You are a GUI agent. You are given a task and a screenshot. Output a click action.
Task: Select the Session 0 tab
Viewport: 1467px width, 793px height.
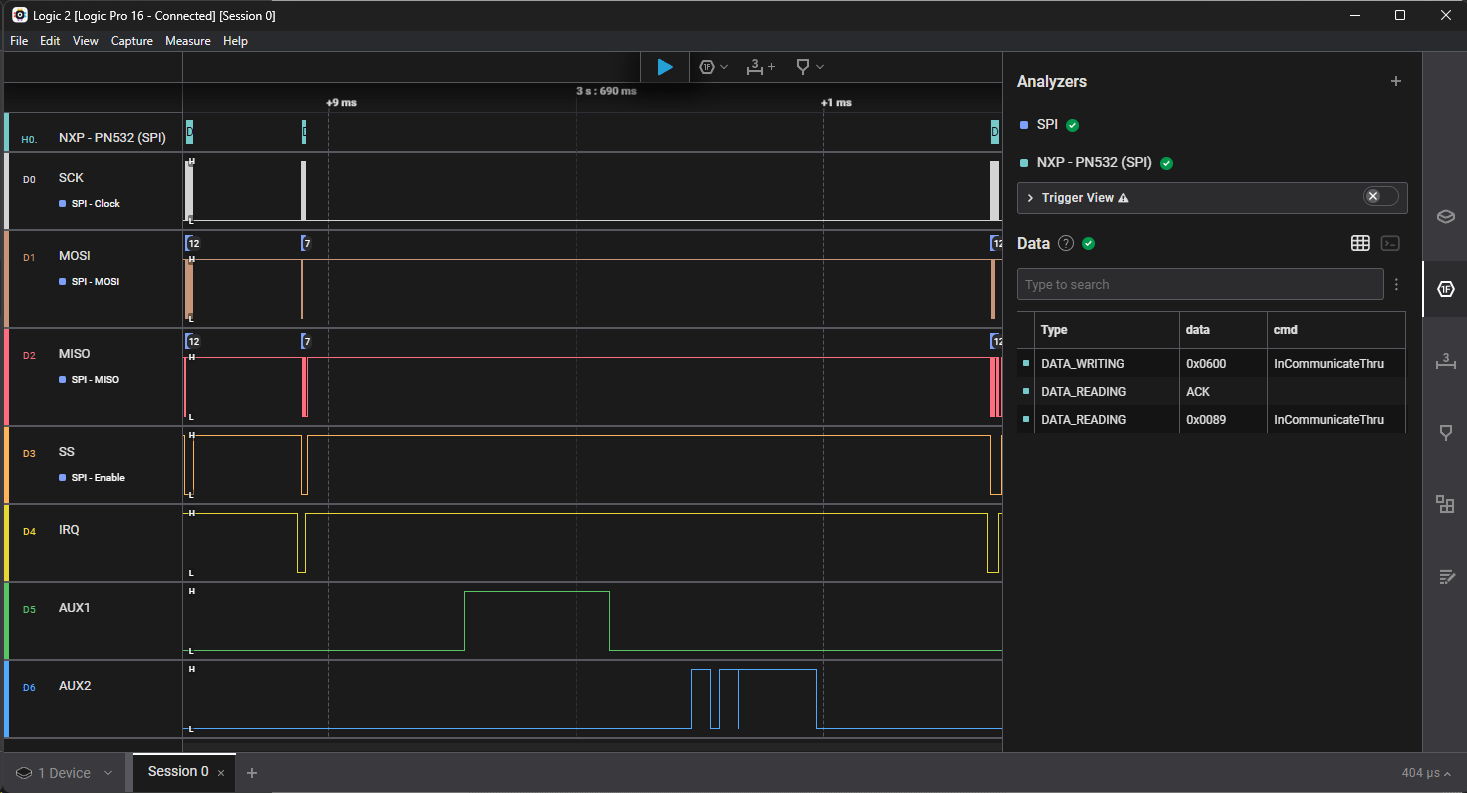178,772
